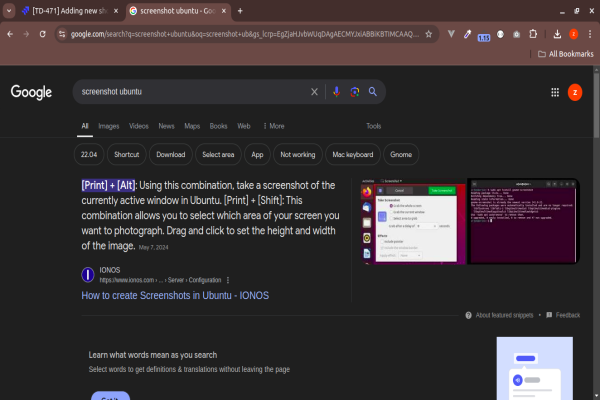Apply the Gnome suggestion chip
The height and width of the screenshot is (400, 600).
click(401, 155)
